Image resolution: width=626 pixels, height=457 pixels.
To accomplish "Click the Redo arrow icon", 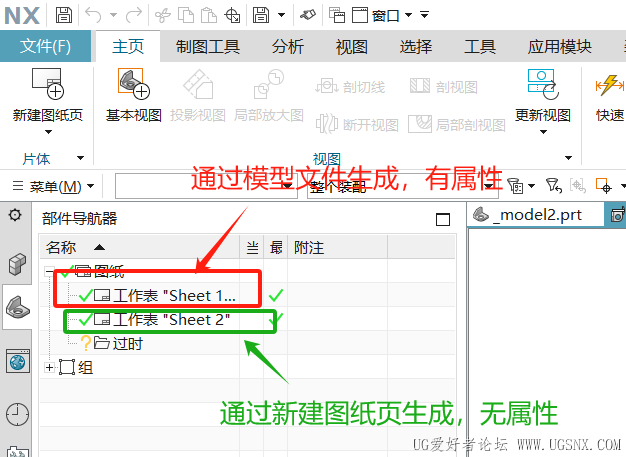I will point(134,15).
